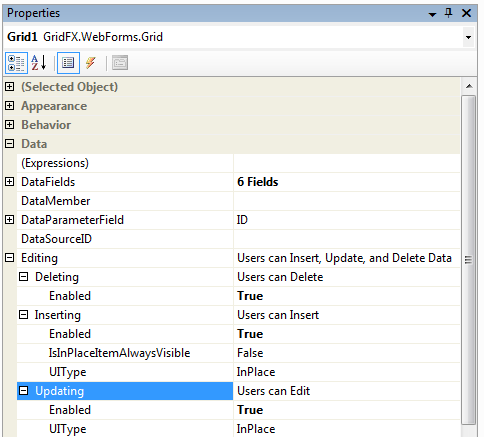
Task: Toggle auto-hide pin icon
Action: 449,13
